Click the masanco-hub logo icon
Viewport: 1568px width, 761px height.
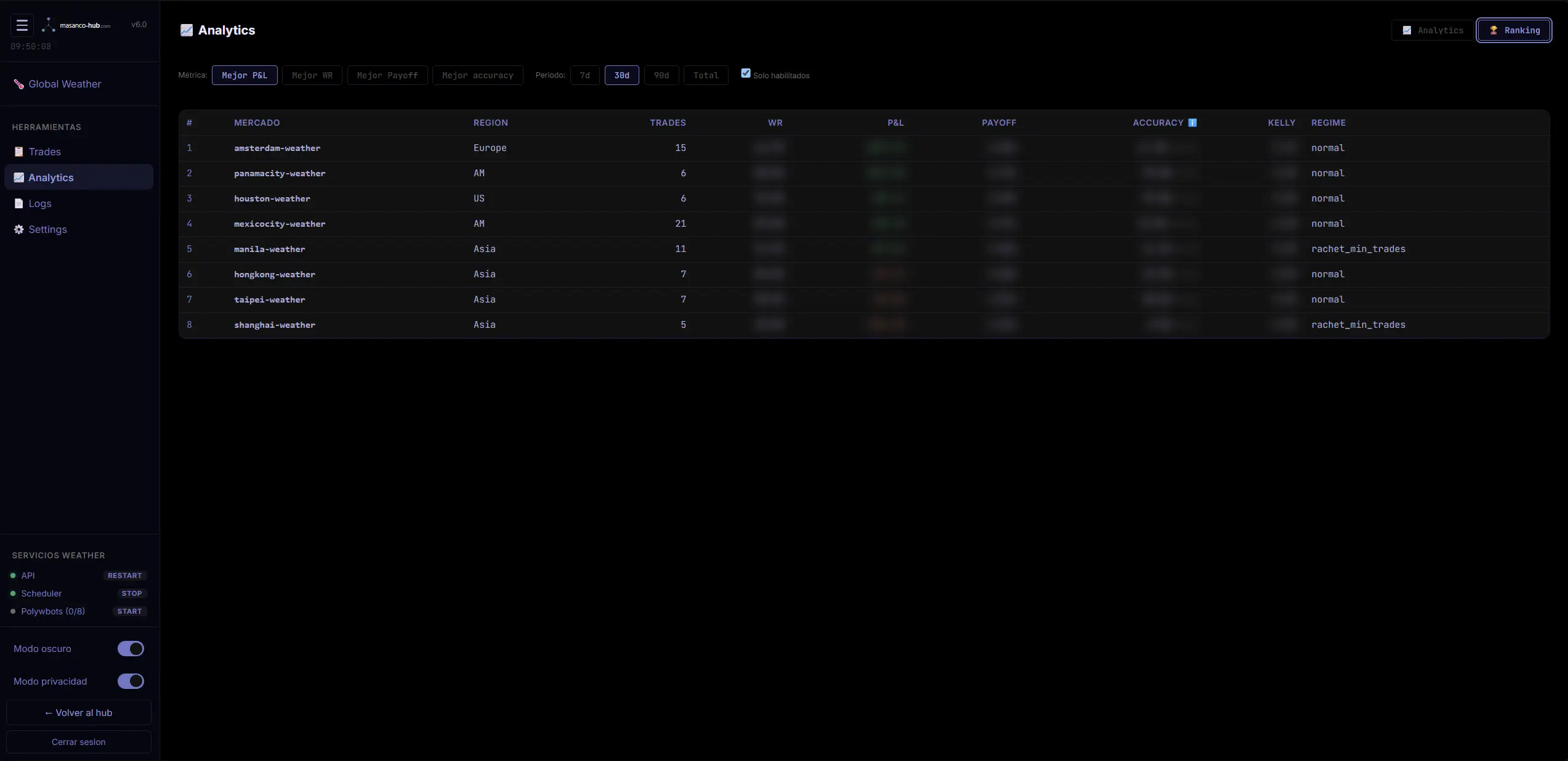point(49,25)
